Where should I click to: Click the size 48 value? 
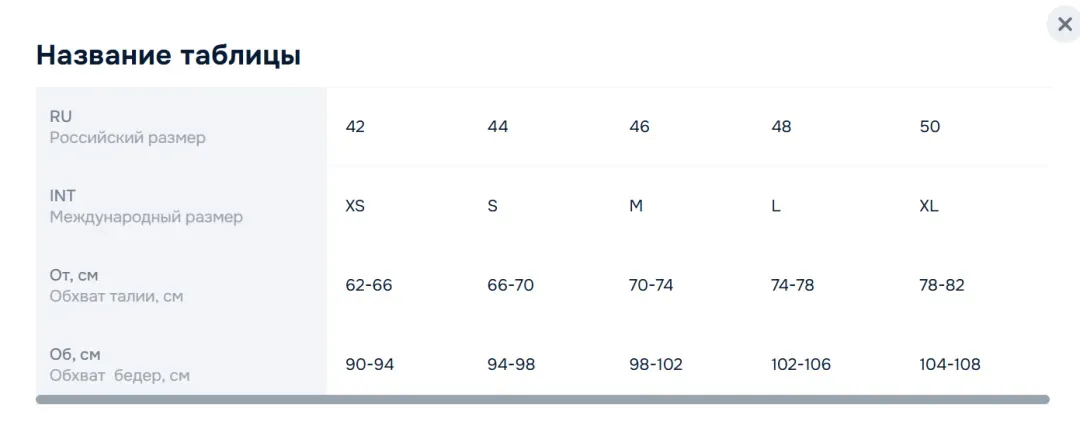[782, 127]
